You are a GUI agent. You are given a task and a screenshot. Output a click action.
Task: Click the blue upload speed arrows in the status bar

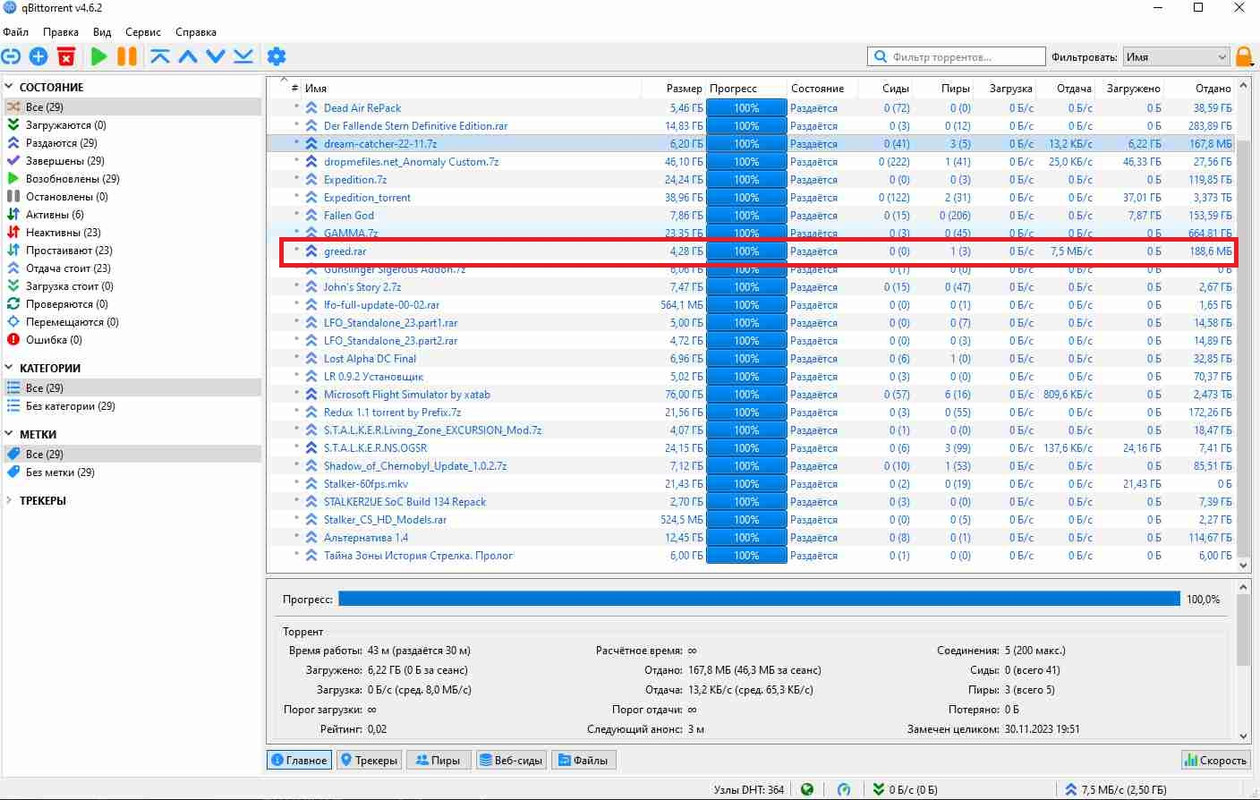click(x=1071, y=789)
